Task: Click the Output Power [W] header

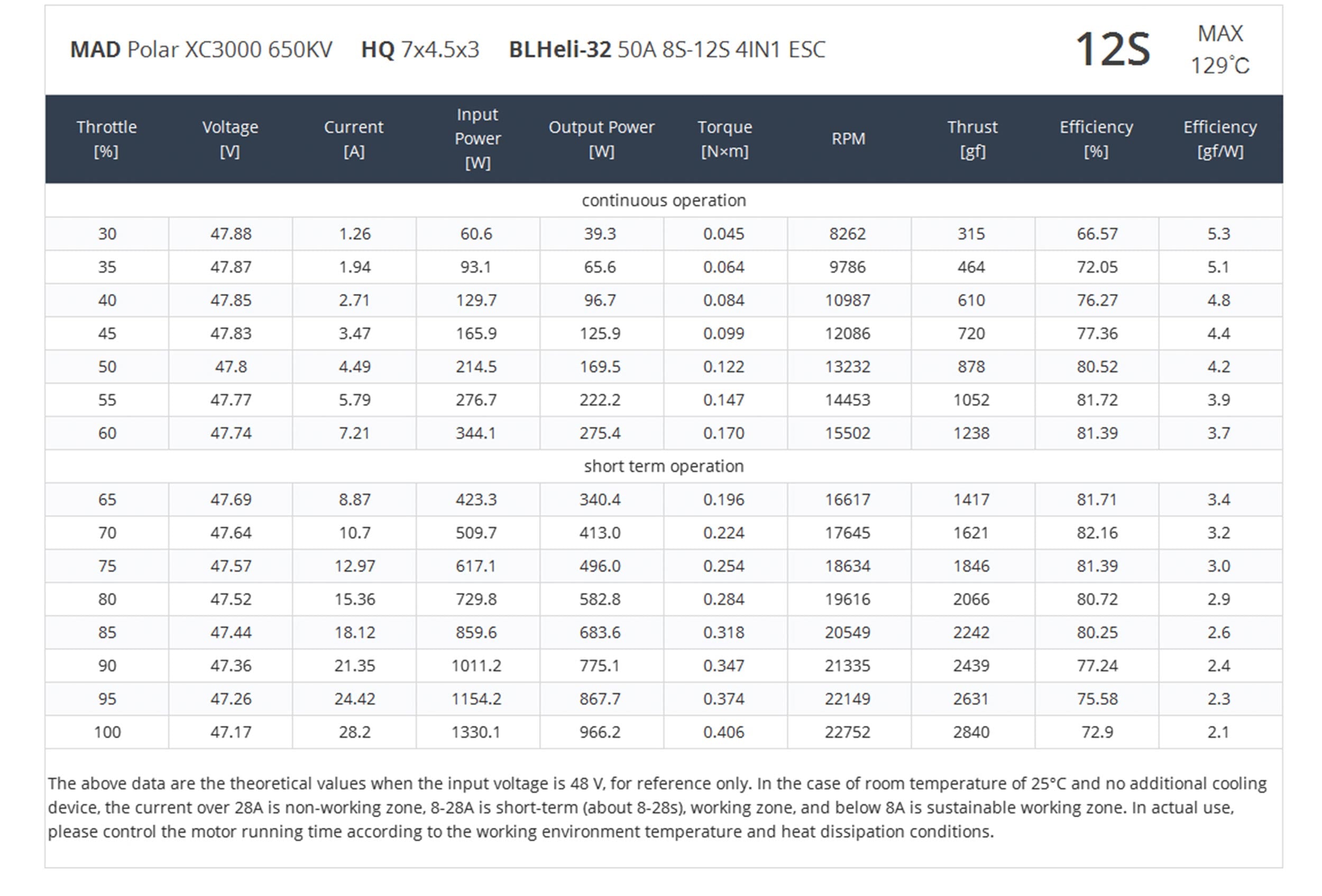Action: 601,138
